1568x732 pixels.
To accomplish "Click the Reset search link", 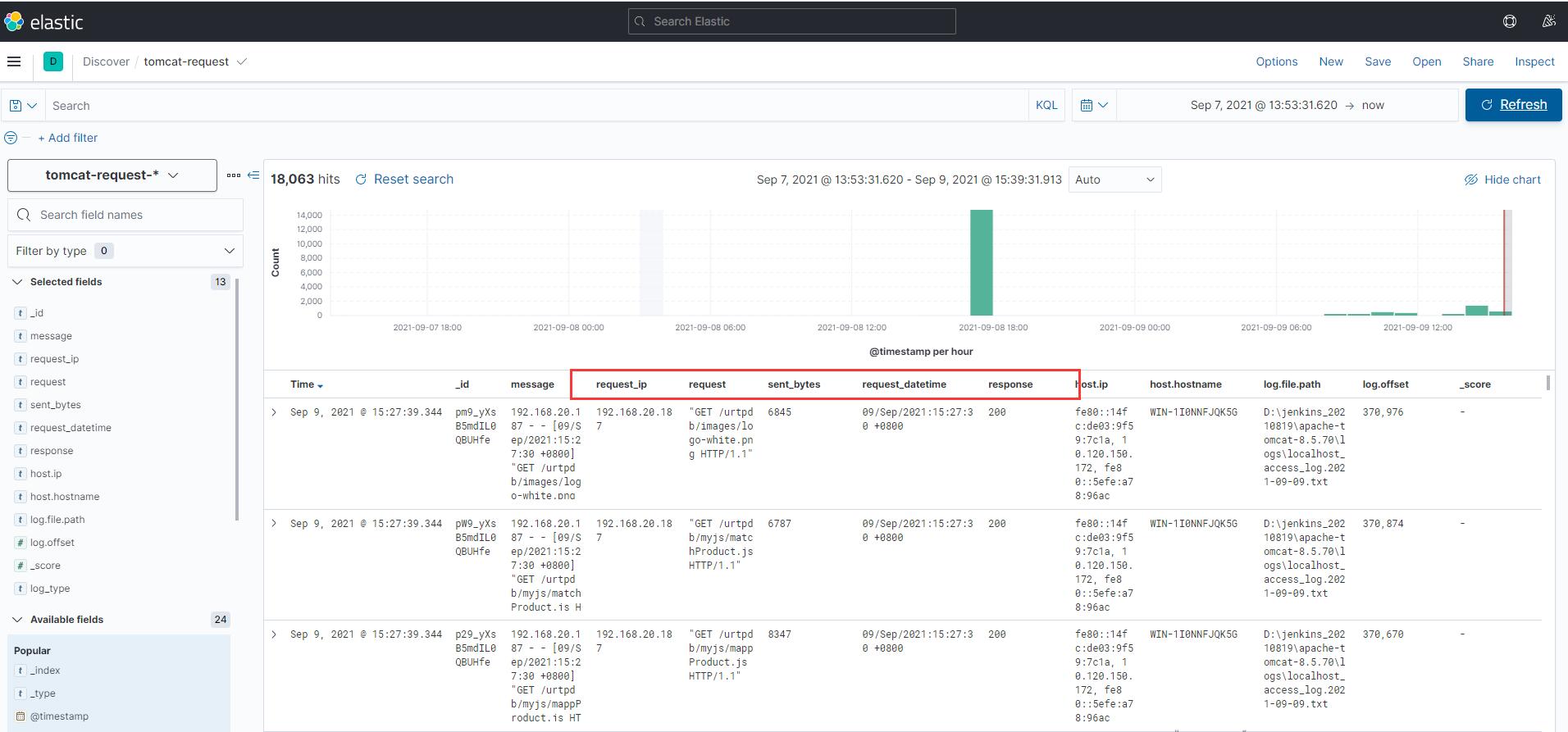I will 404,180.
